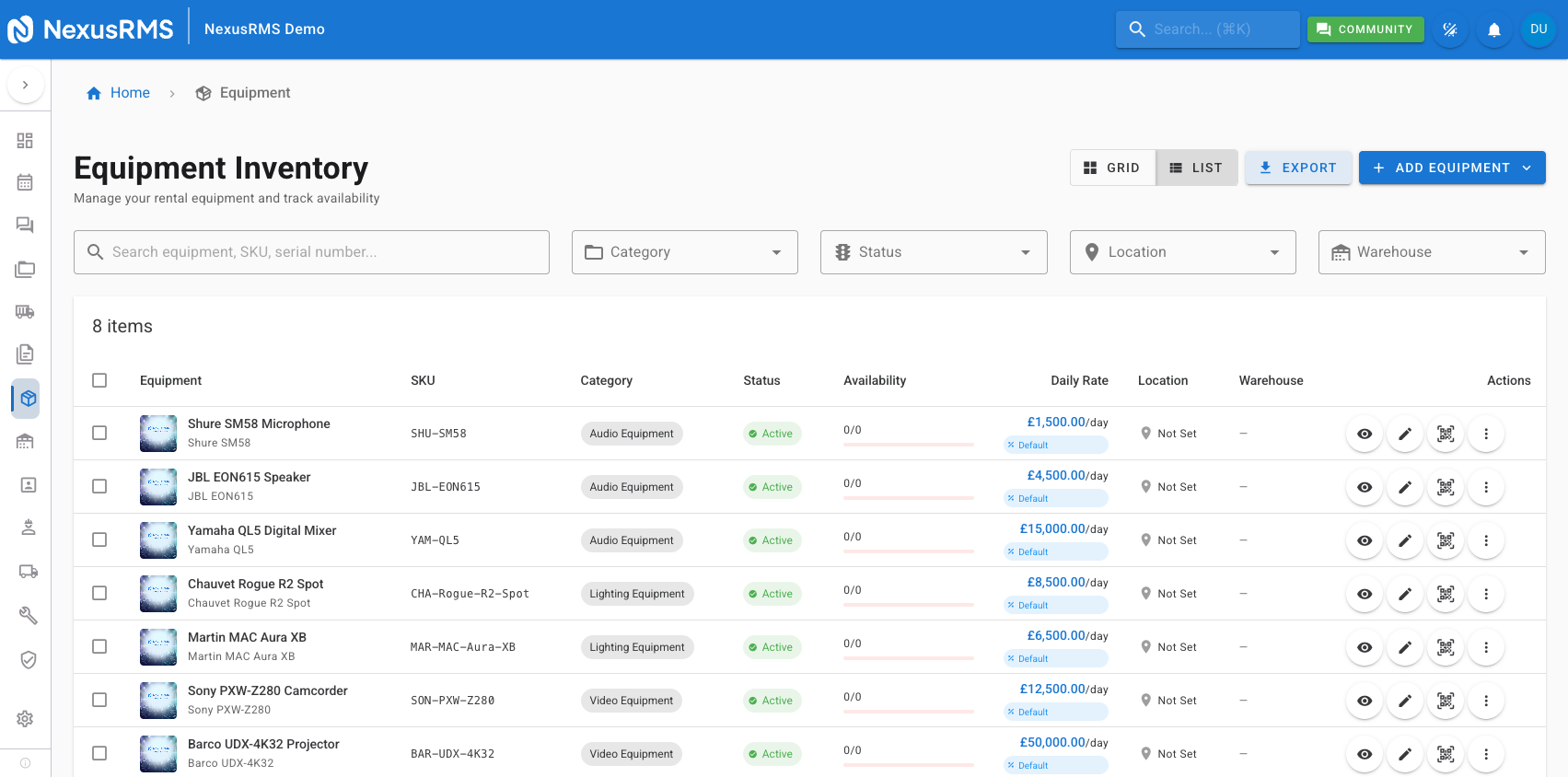View Chauvet Rogue R2 Spot details eye icon
The height and width of the screenshot is (777, 1568).
tap(1365, 594)
